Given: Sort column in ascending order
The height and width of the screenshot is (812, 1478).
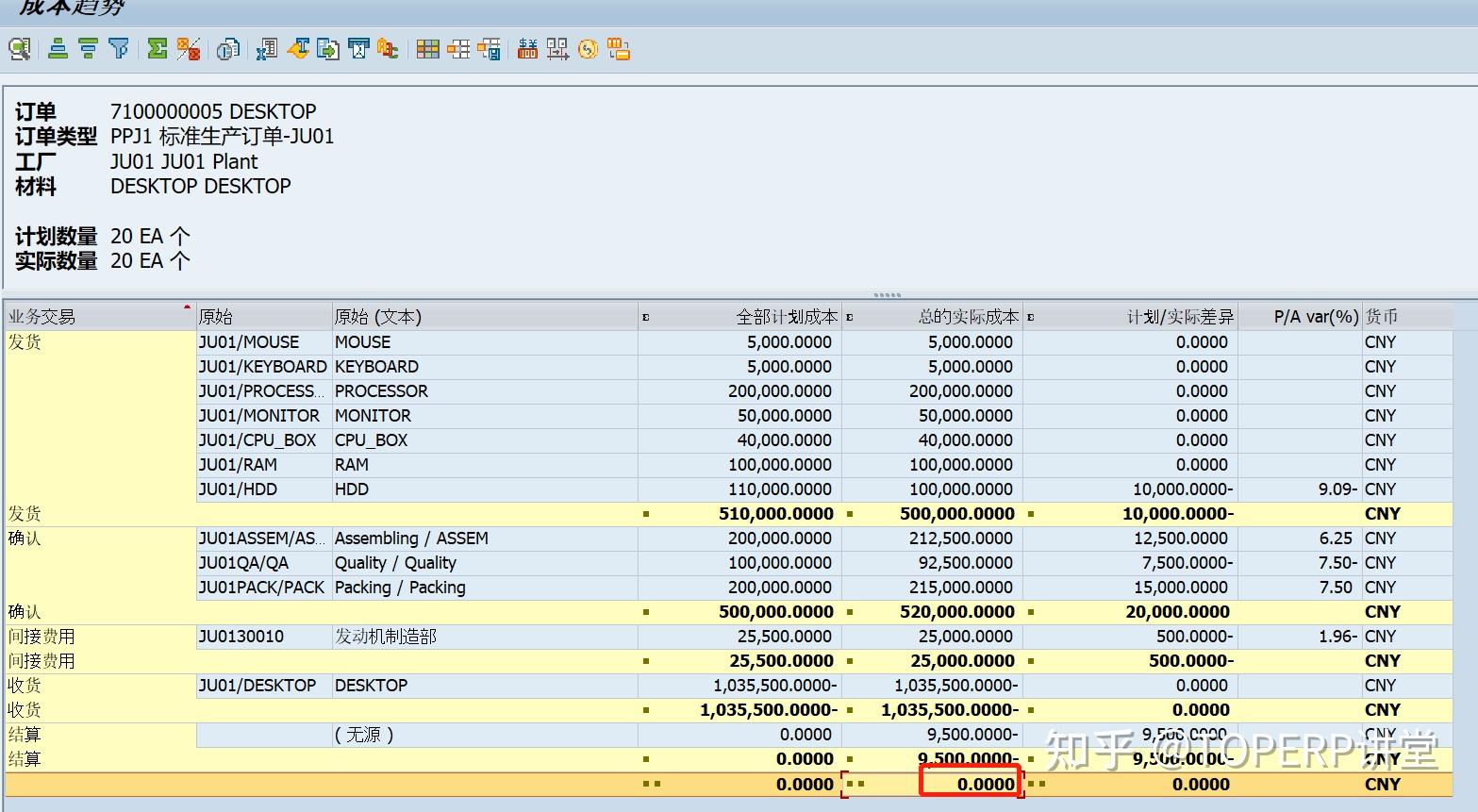Looking at the screenshot, I should pos(58,49).
